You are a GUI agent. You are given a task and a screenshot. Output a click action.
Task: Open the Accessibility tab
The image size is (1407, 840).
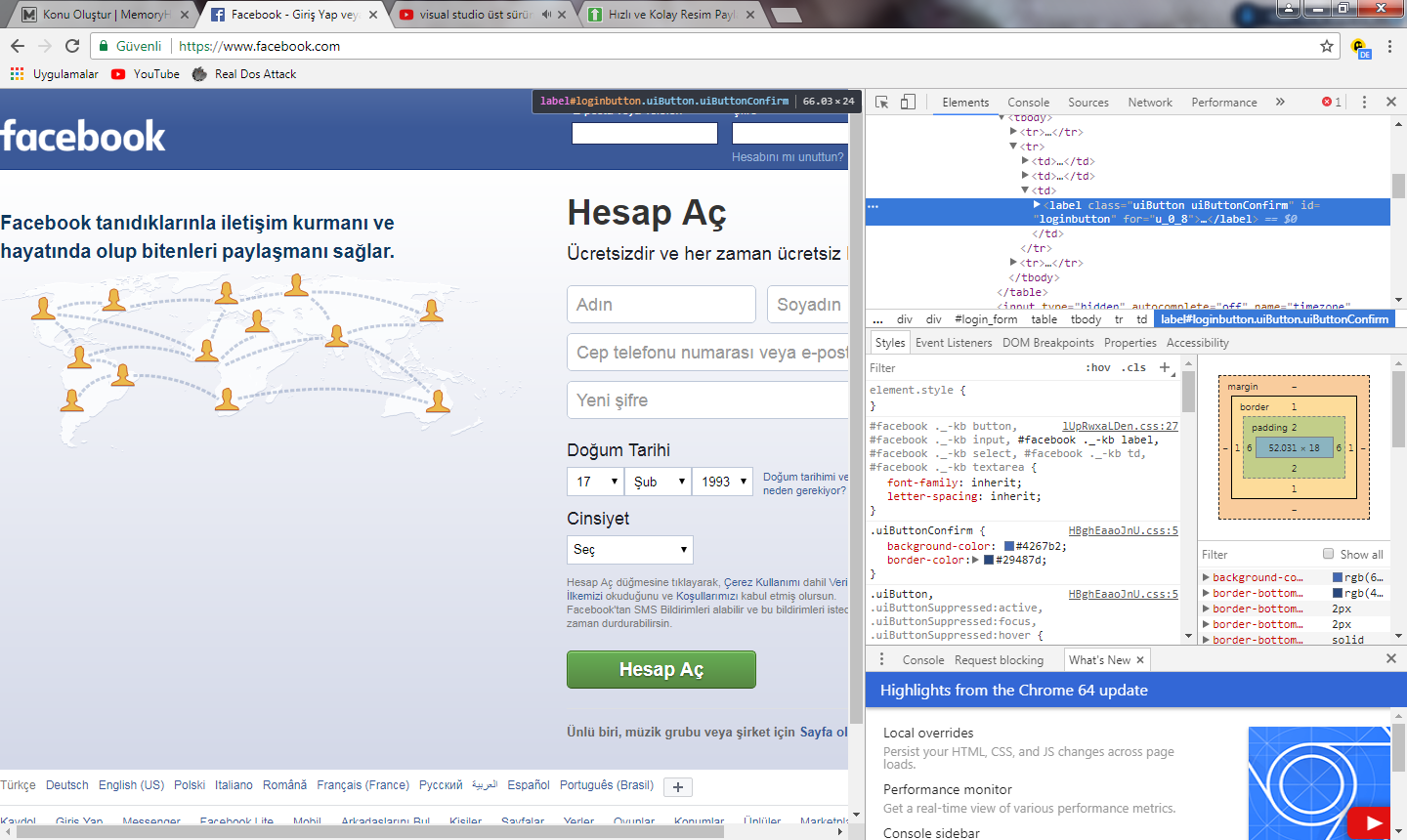click(x=1198, y=343)
